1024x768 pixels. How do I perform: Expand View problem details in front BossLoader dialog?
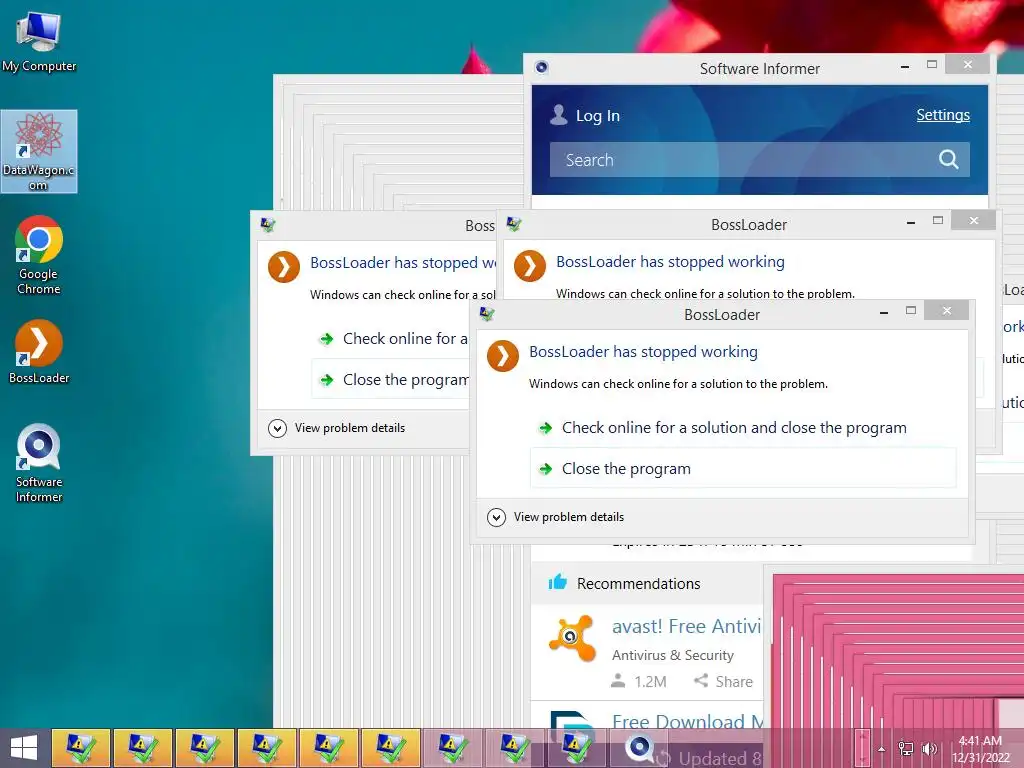tap(556, 517)
